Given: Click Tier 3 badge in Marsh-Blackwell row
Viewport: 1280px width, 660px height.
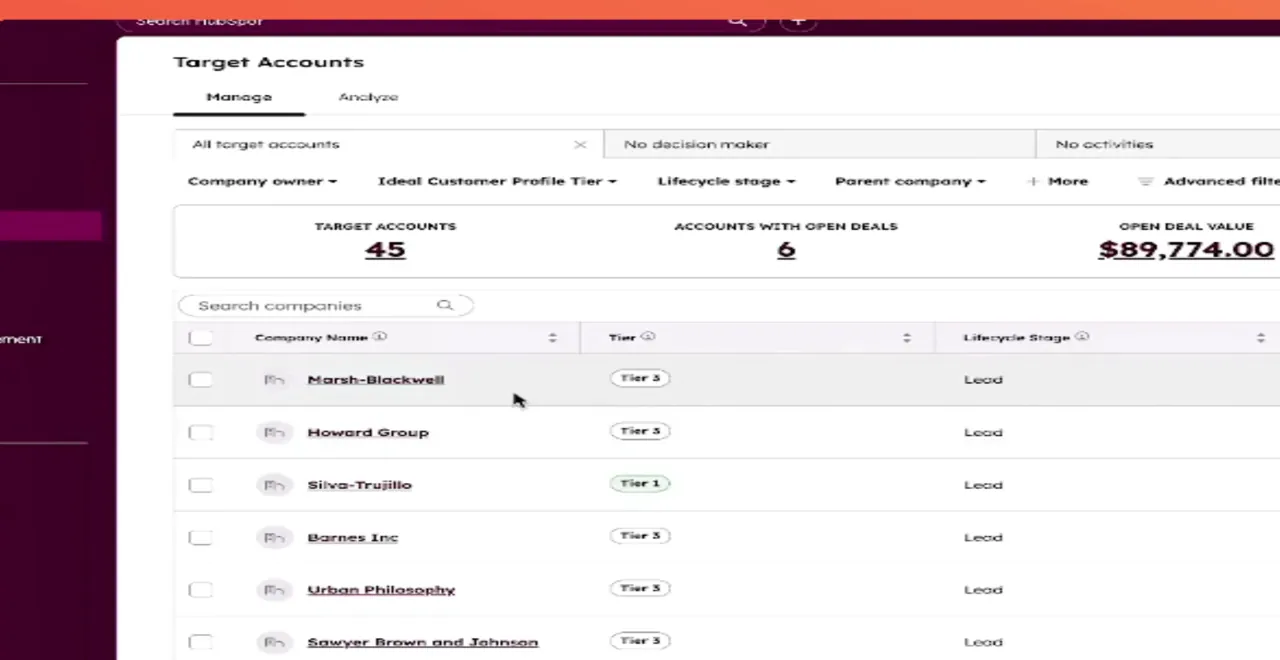Looking at the screenshot, I should pyautogui.click(x=640, y=379).
